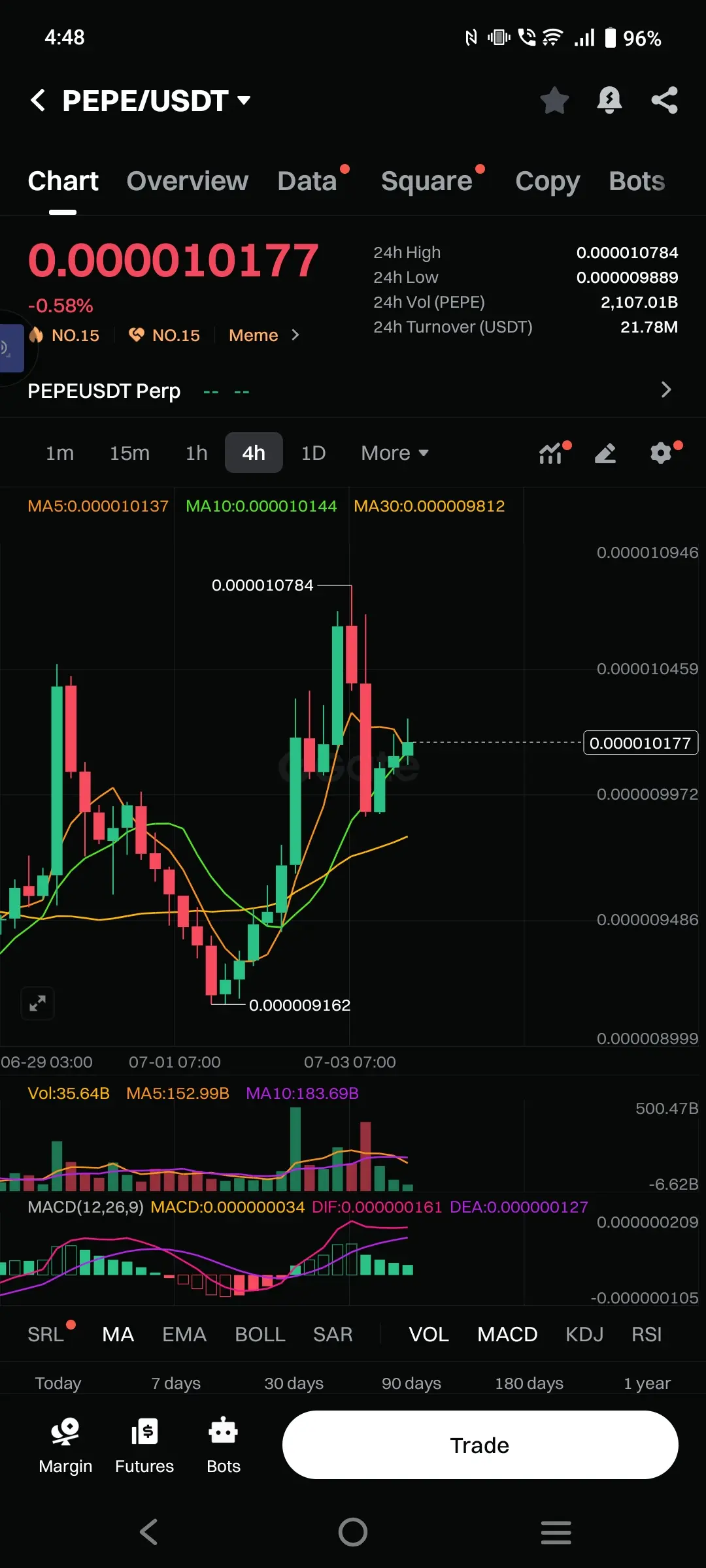Toggle the VOL sub-indicator
Image resolution: width=706 pixels, height=1568 pixels.
coord(429,1334)
